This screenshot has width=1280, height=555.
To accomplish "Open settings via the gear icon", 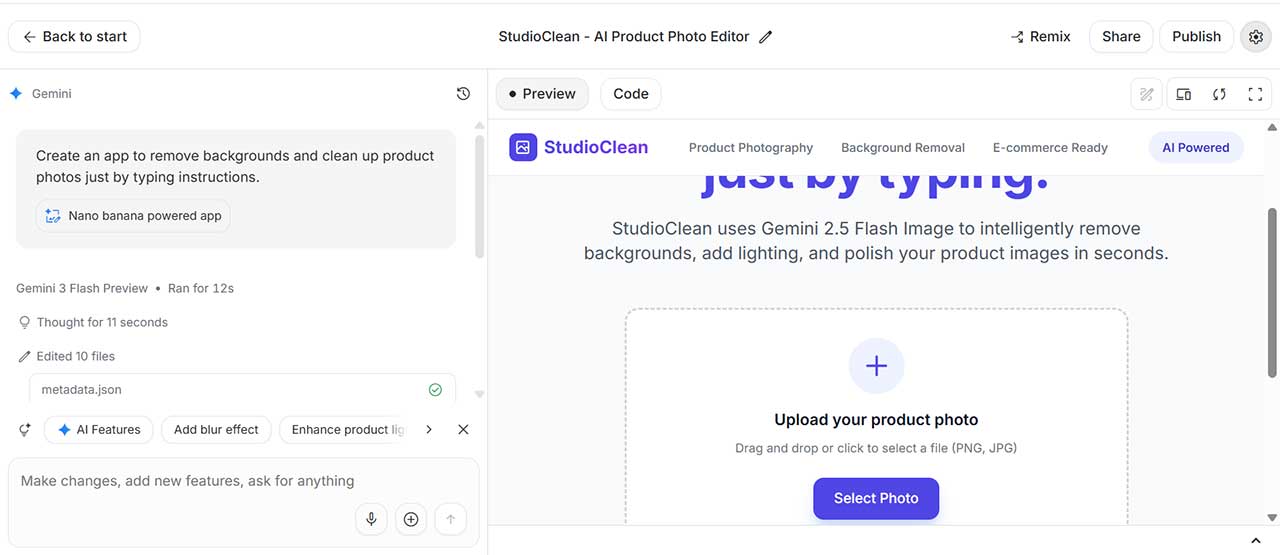I will coord(1256,37).
